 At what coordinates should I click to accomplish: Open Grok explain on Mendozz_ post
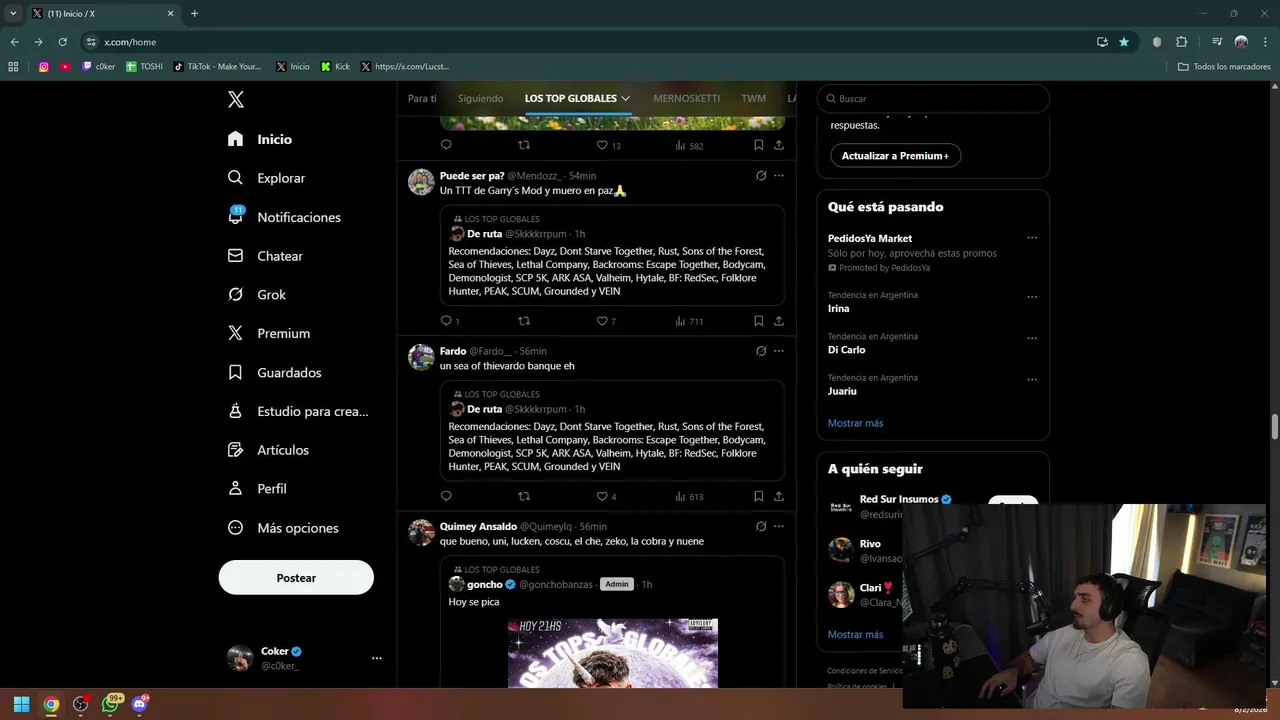(x=761, y=176)
